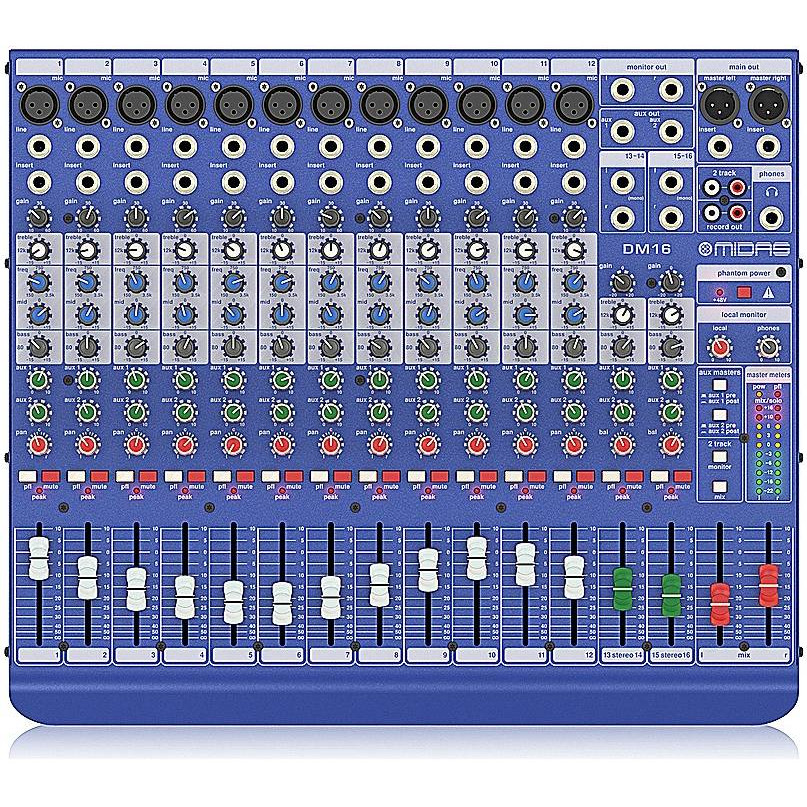Toggle the 2 track mix switch

tap(720, 486)
